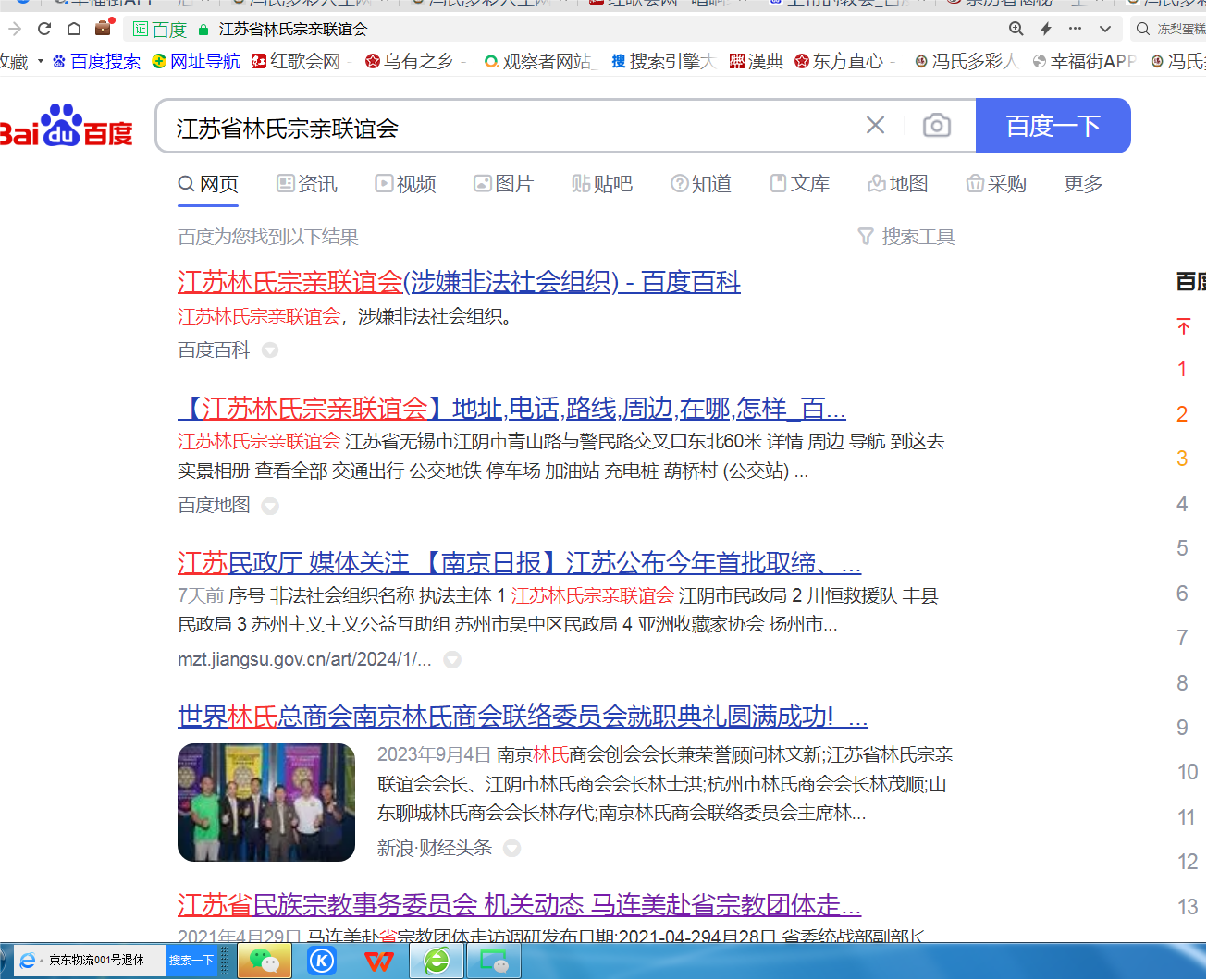Open the blue K app in taskbar
Viewport: 1207px width, 980px height.
click(322, 962)
